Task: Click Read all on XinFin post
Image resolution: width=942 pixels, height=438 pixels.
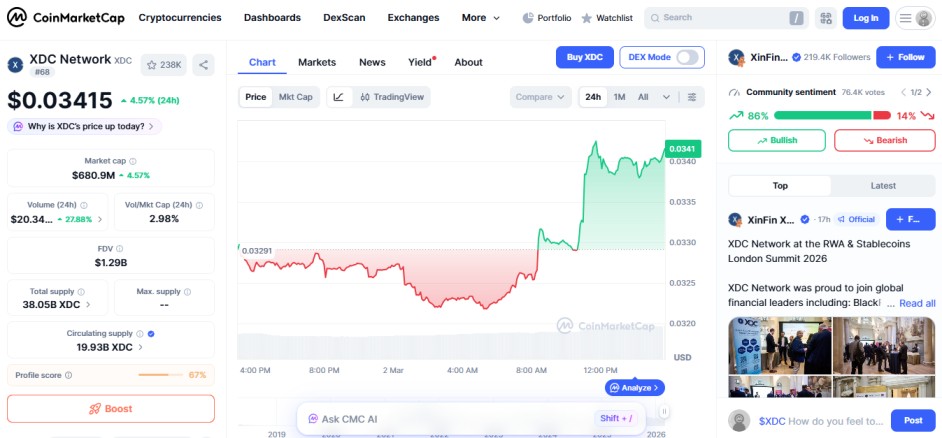Action: pyautogui.click(x=917, y=303)
